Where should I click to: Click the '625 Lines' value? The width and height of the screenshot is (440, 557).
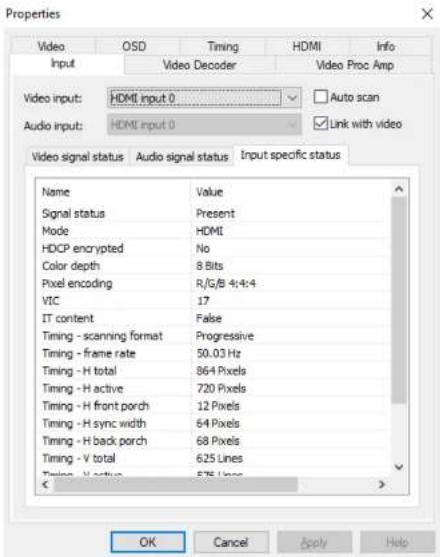(219, 458)
